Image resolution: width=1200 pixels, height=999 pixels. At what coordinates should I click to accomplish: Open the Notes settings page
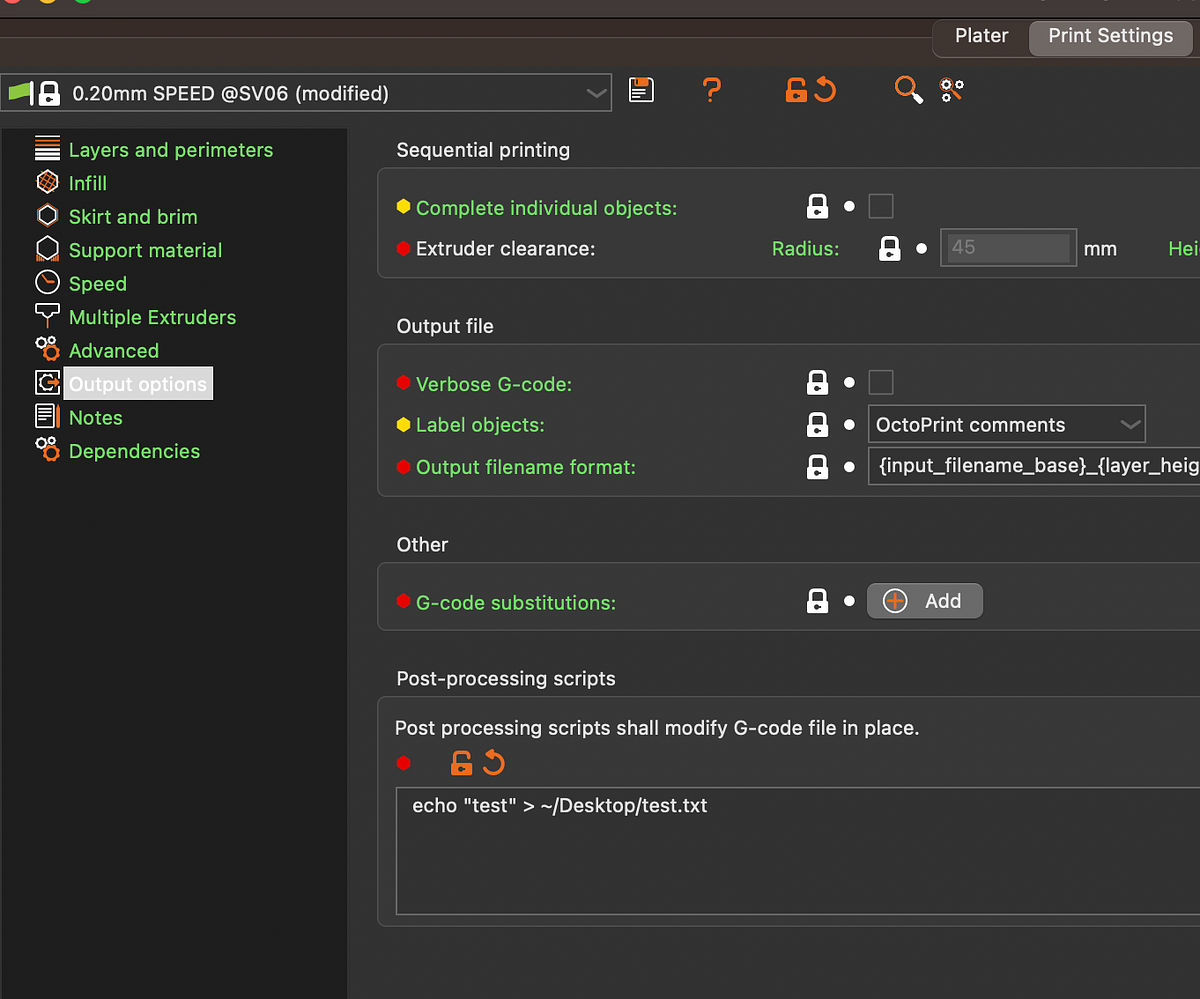tap(96, 418)
